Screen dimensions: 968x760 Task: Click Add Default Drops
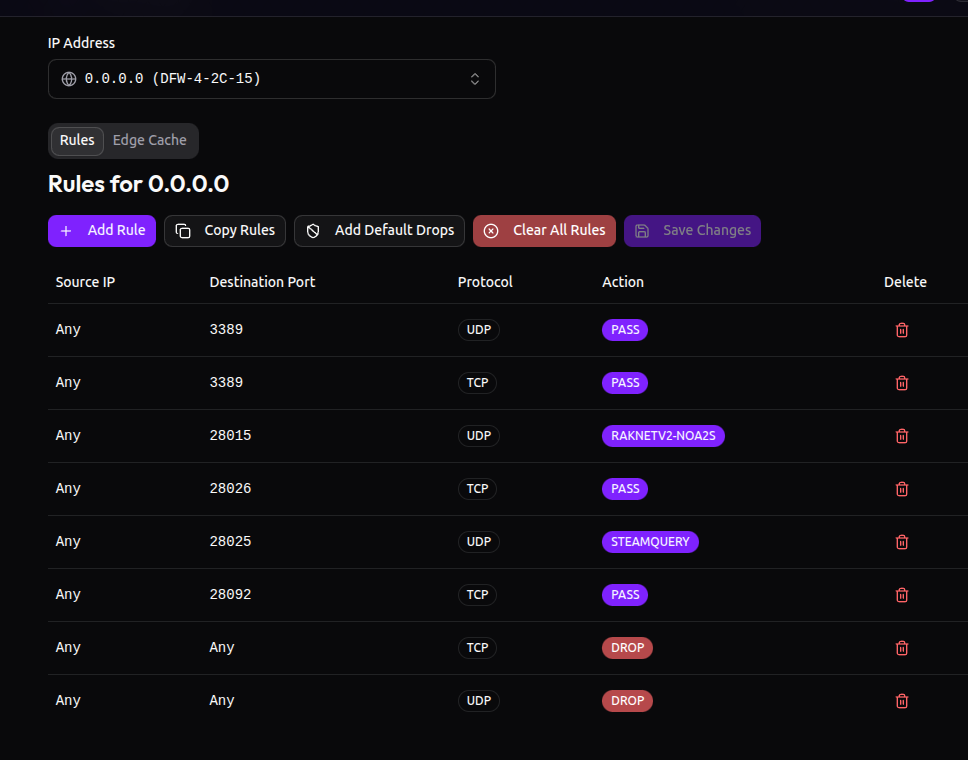coord(379,230)
